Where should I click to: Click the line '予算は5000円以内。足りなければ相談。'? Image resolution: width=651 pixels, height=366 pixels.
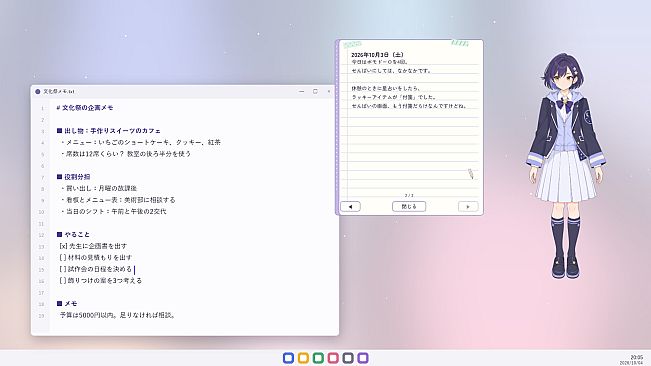pos(117,315)
